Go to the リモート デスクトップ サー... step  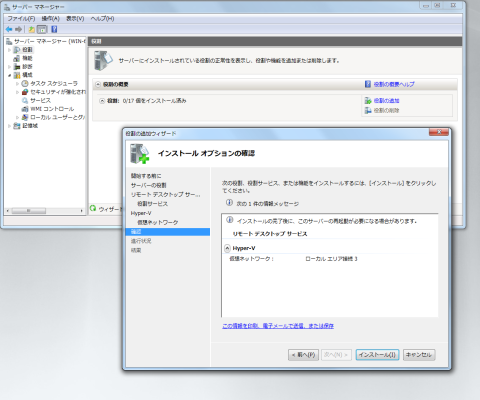166,194
